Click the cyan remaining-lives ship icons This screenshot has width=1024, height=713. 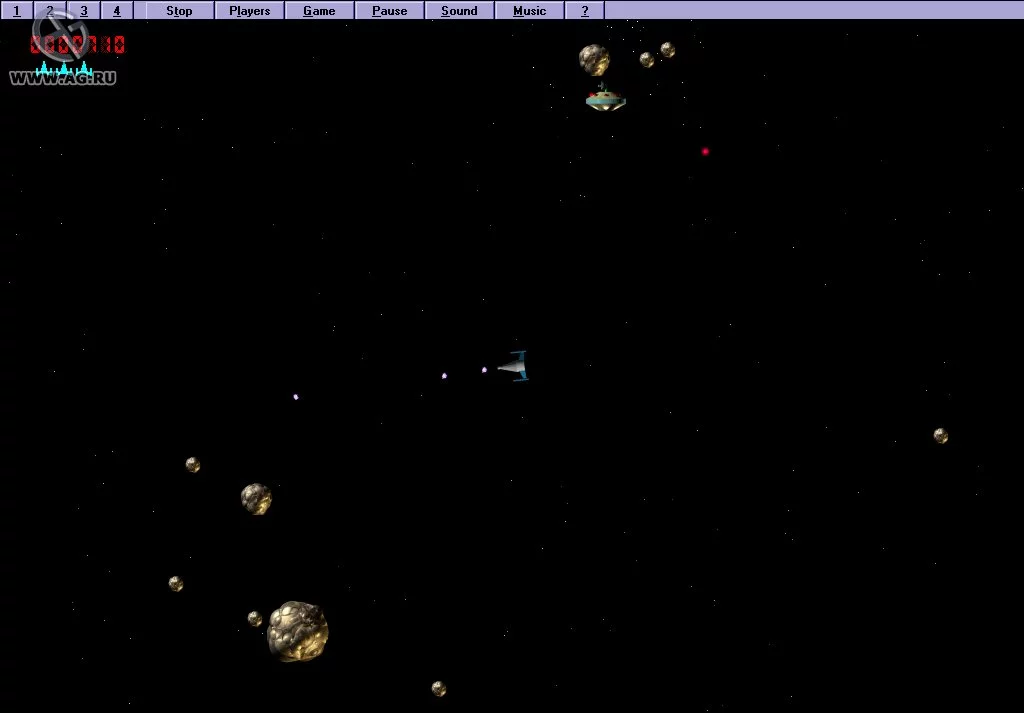(x=64, y=69)
